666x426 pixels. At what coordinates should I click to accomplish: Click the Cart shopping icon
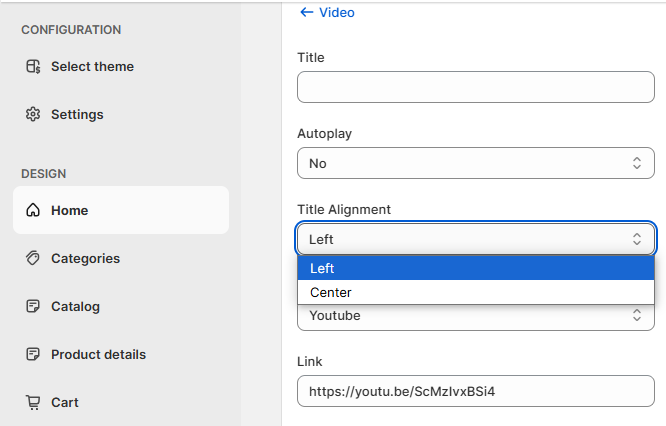pos(33,402)
